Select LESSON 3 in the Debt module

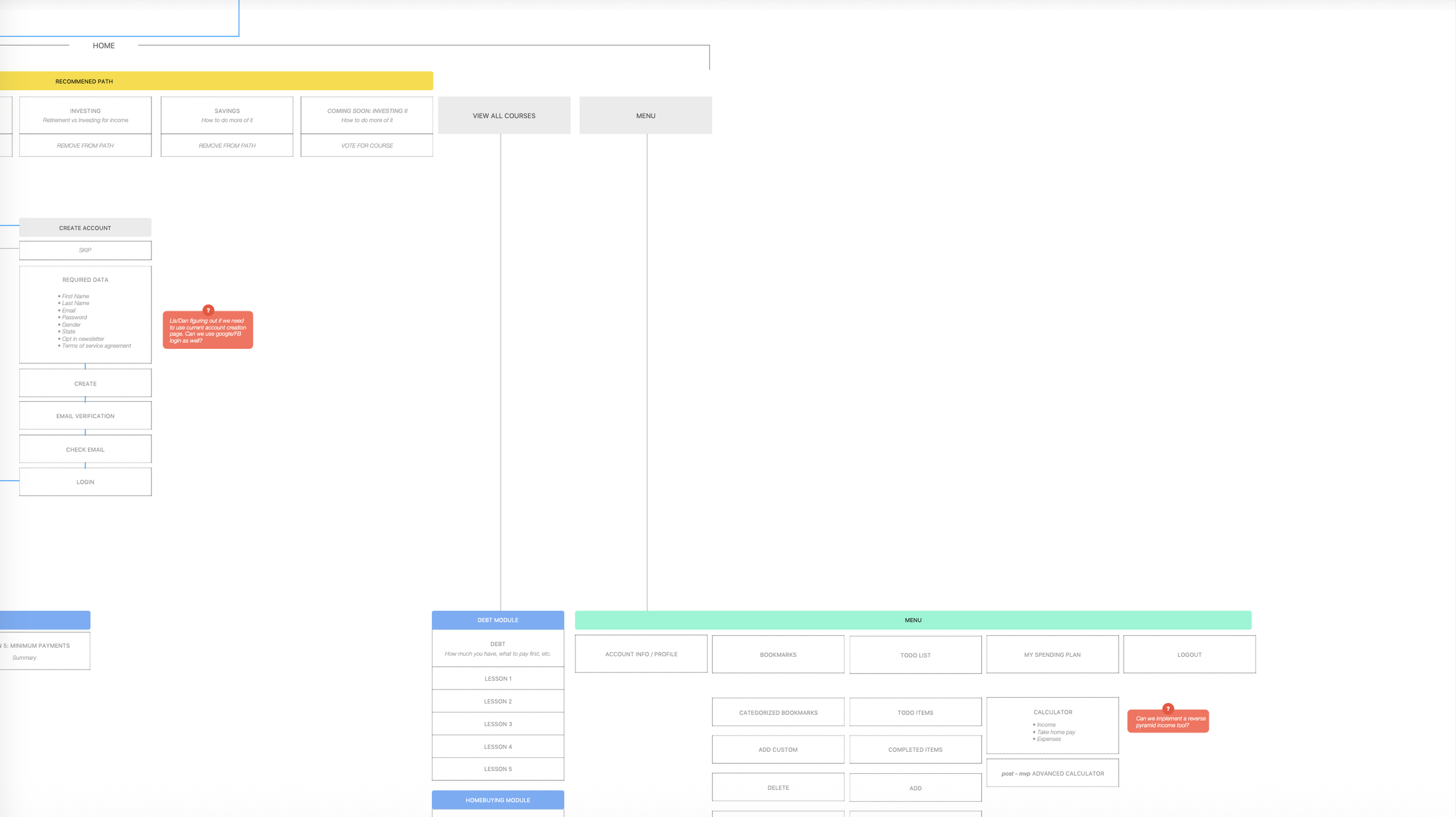pyautogui.click(x=497, y=724)
